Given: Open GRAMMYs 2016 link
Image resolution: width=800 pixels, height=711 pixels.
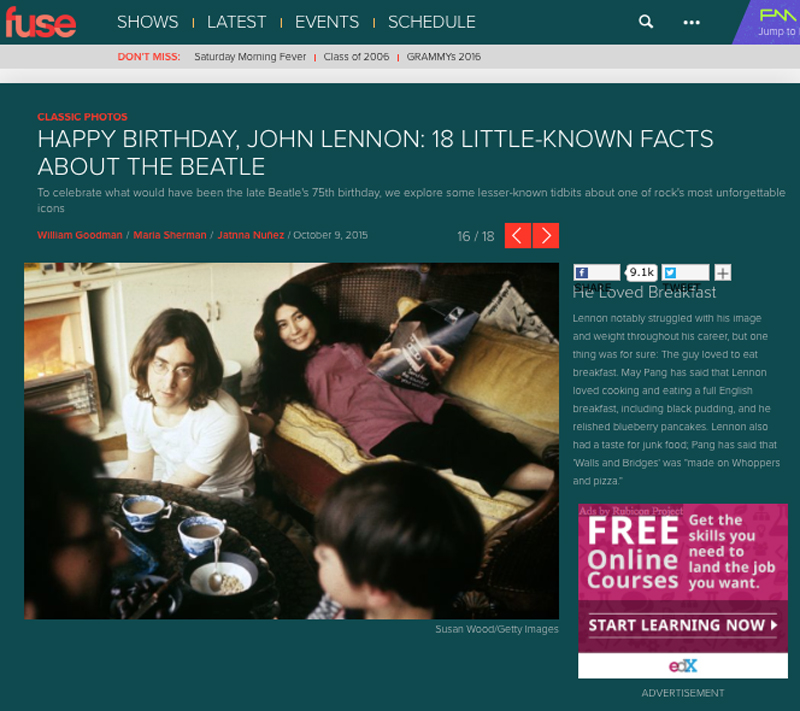Looking at the screenshot, I should tap(443, 57).
